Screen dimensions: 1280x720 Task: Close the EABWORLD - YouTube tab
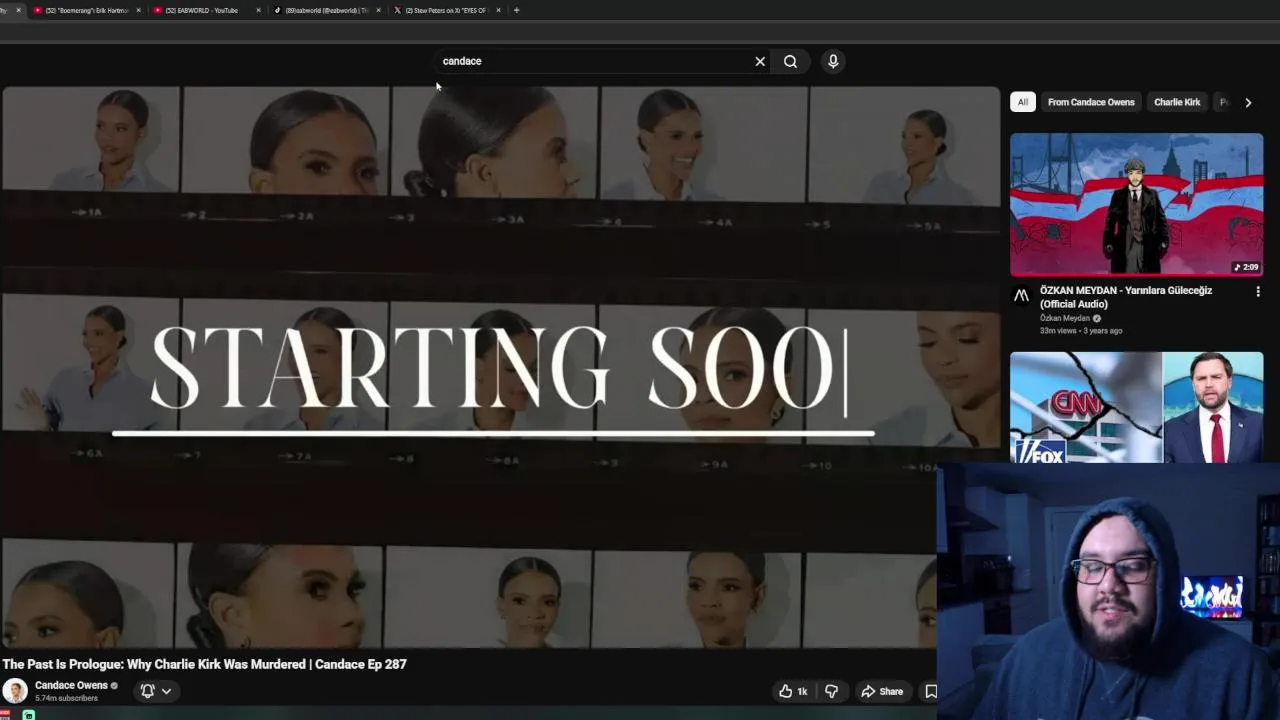(x=258, y=10)
